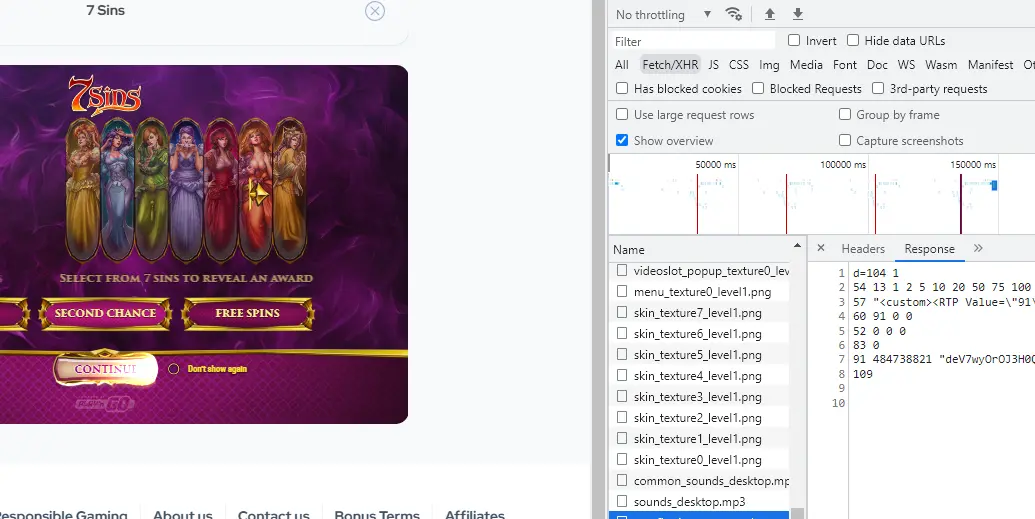Image resolution: width=1035 pixels, height=519 pixels.
Task: Click the 7 Sins game logo
Action: tap(105, 96)
